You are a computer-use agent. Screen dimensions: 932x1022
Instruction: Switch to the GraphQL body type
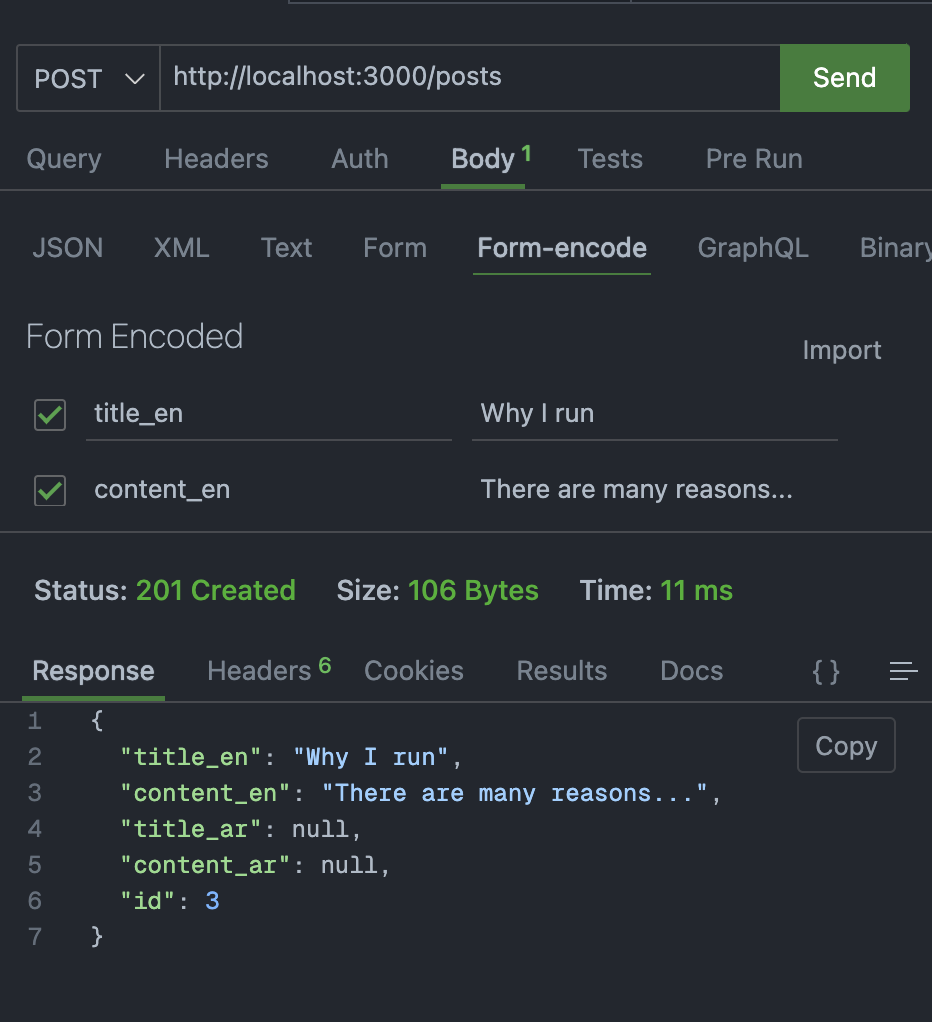click(752, 248)
